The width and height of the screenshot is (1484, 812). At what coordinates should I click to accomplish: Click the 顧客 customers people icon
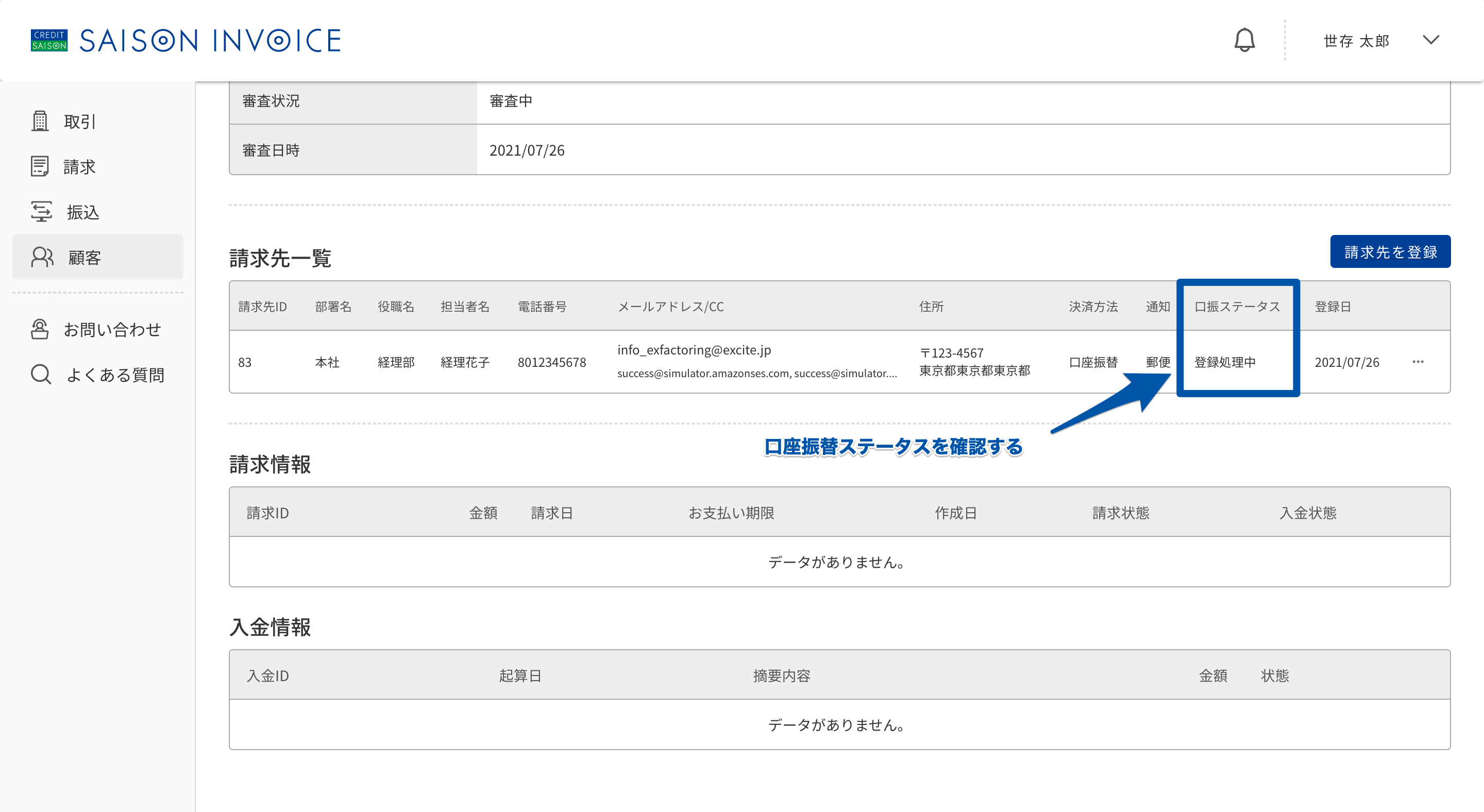(42, 258)
